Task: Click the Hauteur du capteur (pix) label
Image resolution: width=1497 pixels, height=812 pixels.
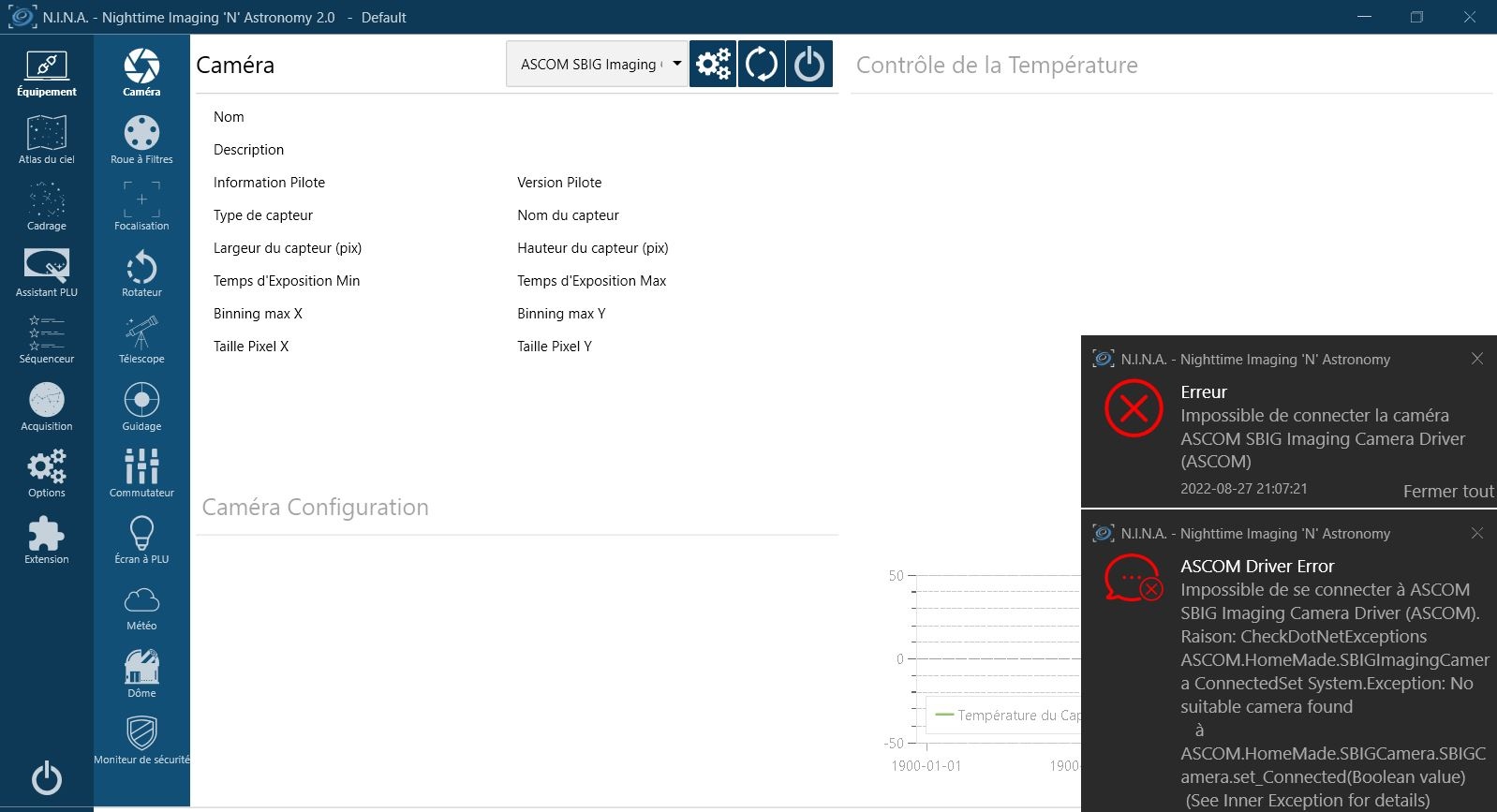Action: click(x=593, y=248)
